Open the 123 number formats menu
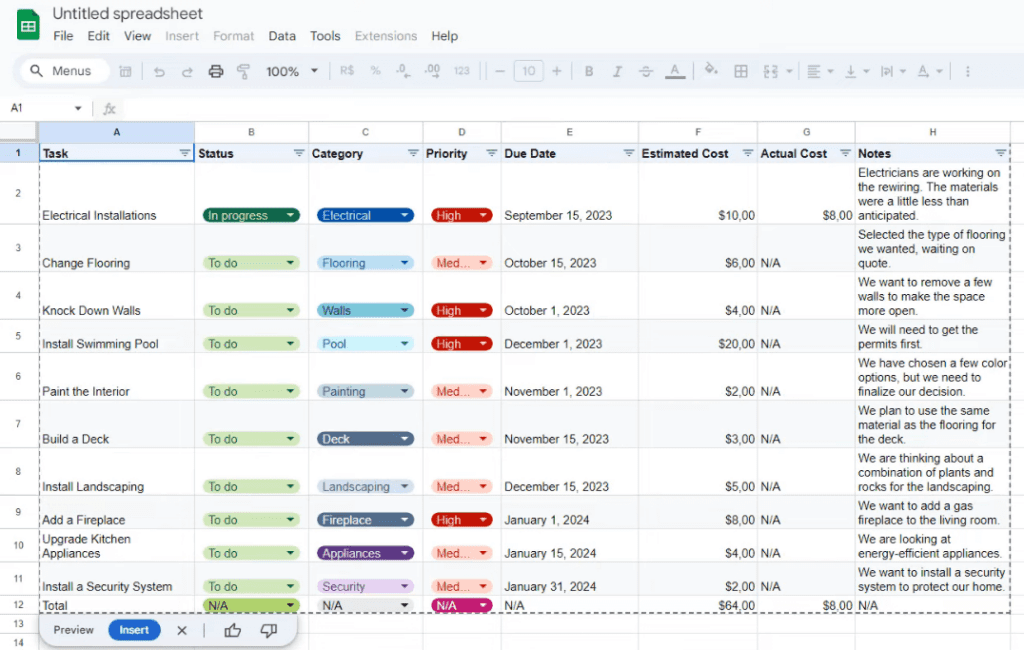The height and width of the screenshot is (650, 1024). pyautogui.click(x=462, y=71)
